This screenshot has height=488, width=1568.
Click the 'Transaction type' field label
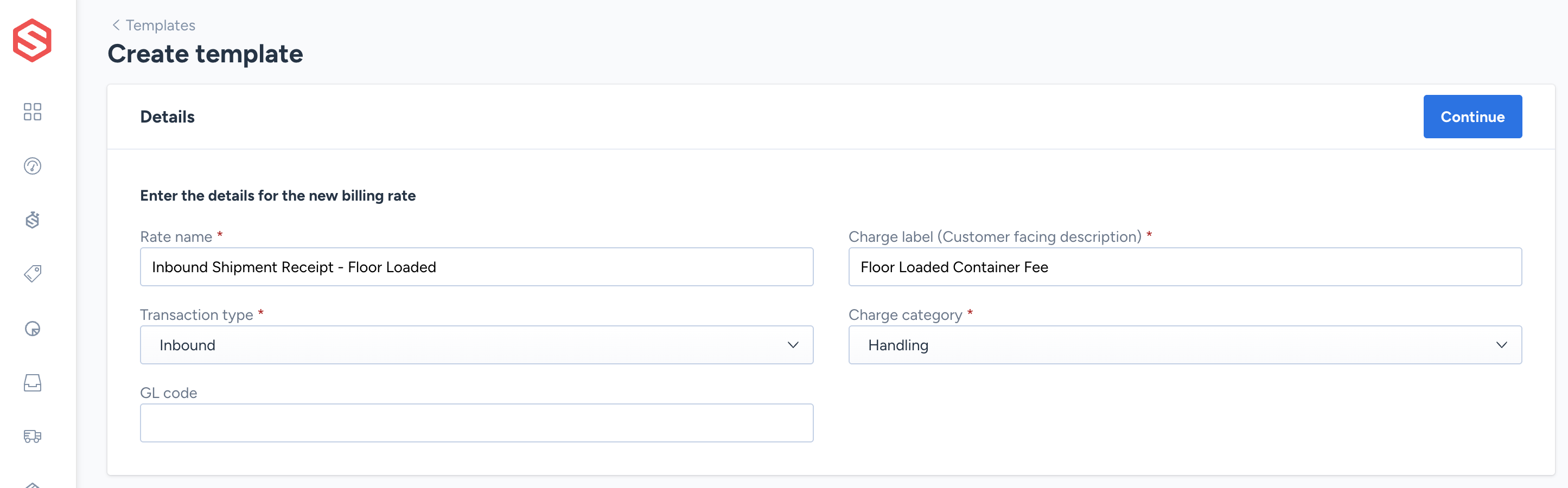click(196, 314)
